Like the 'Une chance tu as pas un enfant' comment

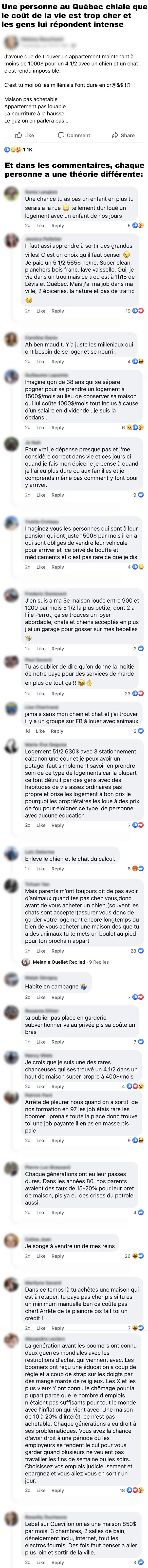[x=41, y=225]
